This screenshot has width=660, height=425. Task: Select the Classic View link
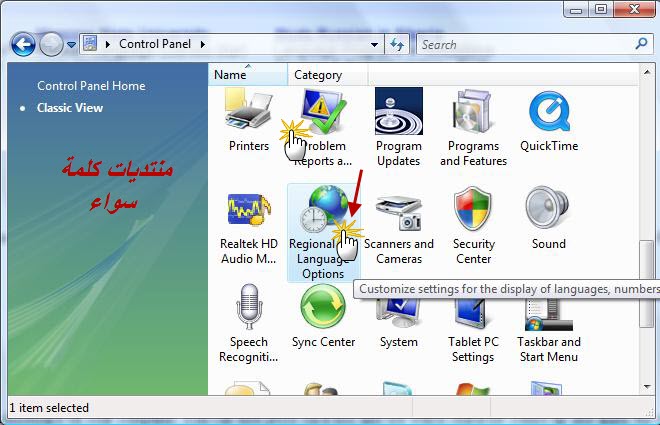pyautogui.click(x=70, y=108)
